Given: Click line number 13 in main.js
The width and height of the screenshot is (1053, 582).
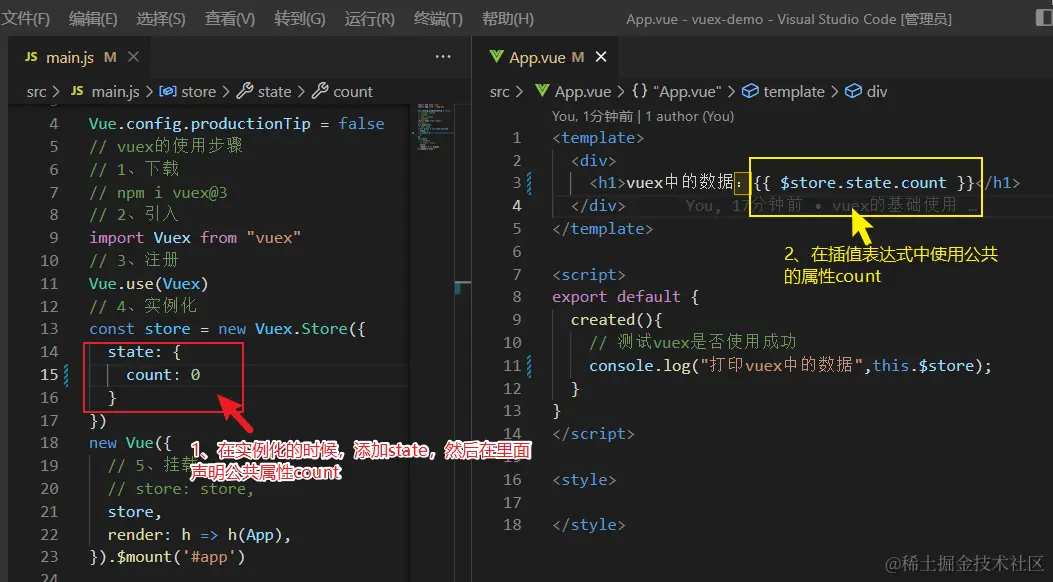Looking at the screenshot, I should tap(49, 329).
